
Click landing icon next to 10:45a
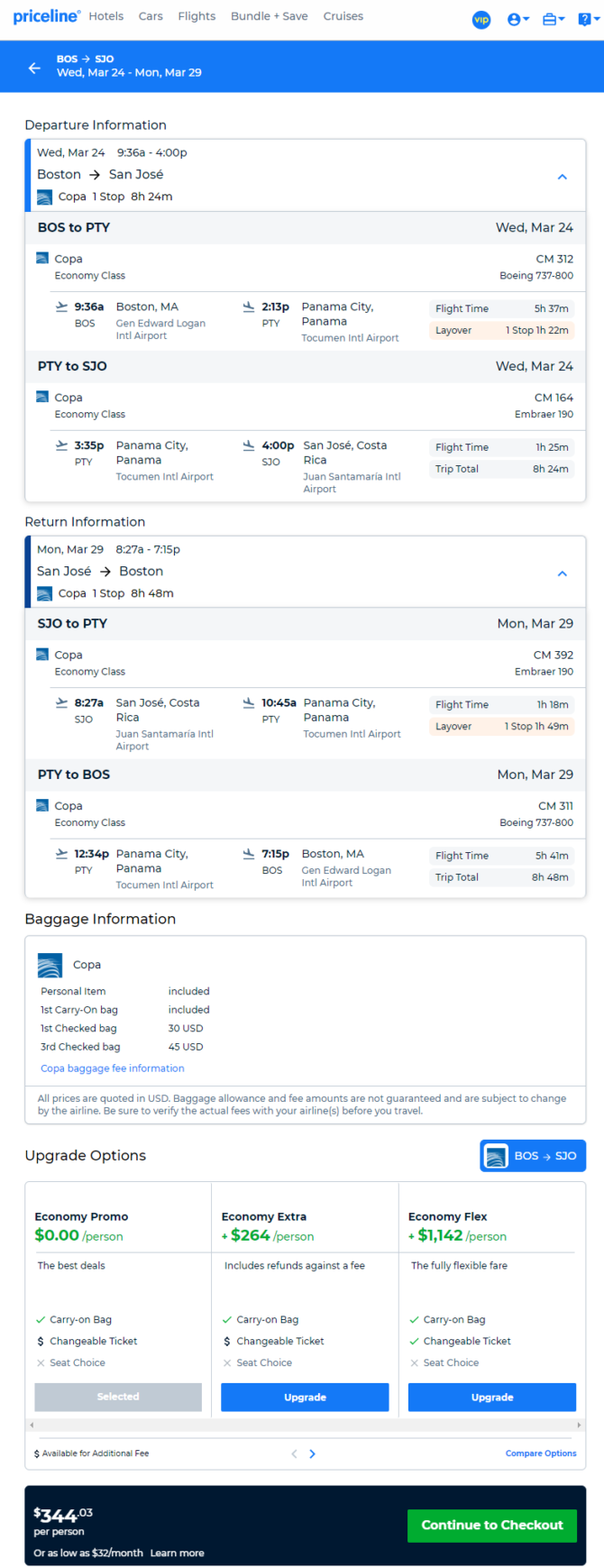[249, 702]
